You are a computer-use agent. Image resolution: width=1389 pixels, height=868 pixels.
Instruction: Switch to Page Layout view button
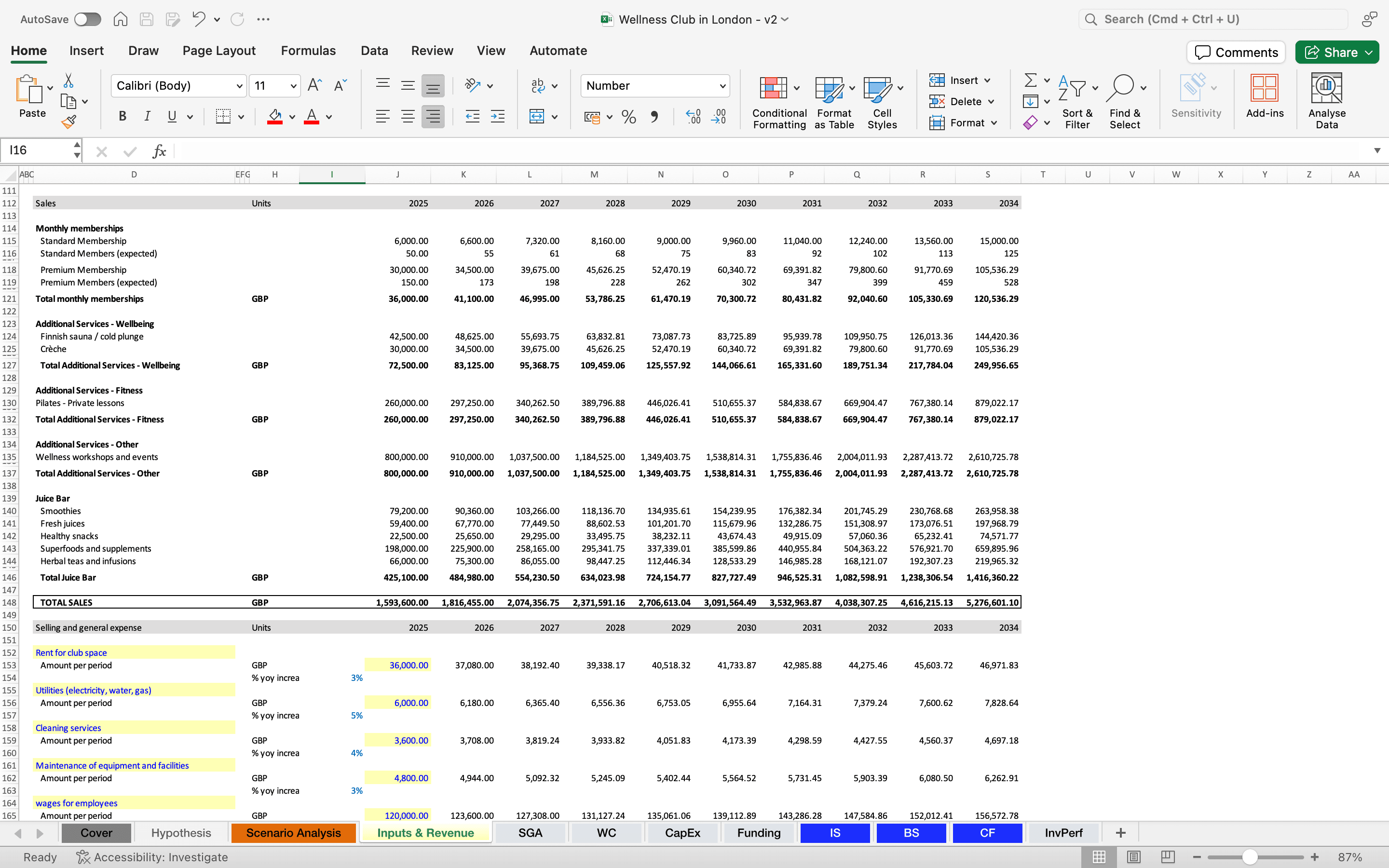click(1133, 857)
